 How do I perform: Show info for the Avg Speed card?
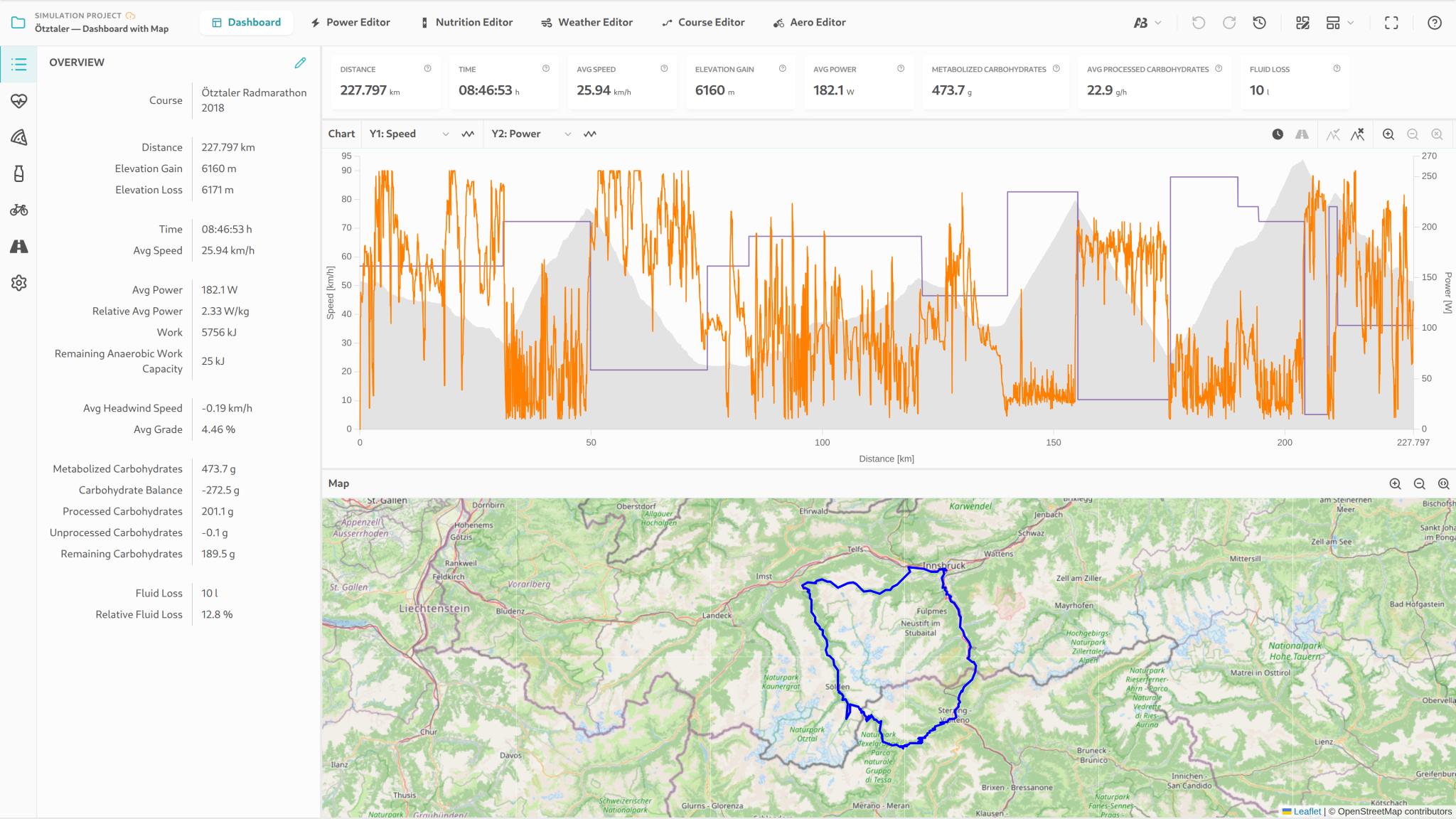(664, 68)
